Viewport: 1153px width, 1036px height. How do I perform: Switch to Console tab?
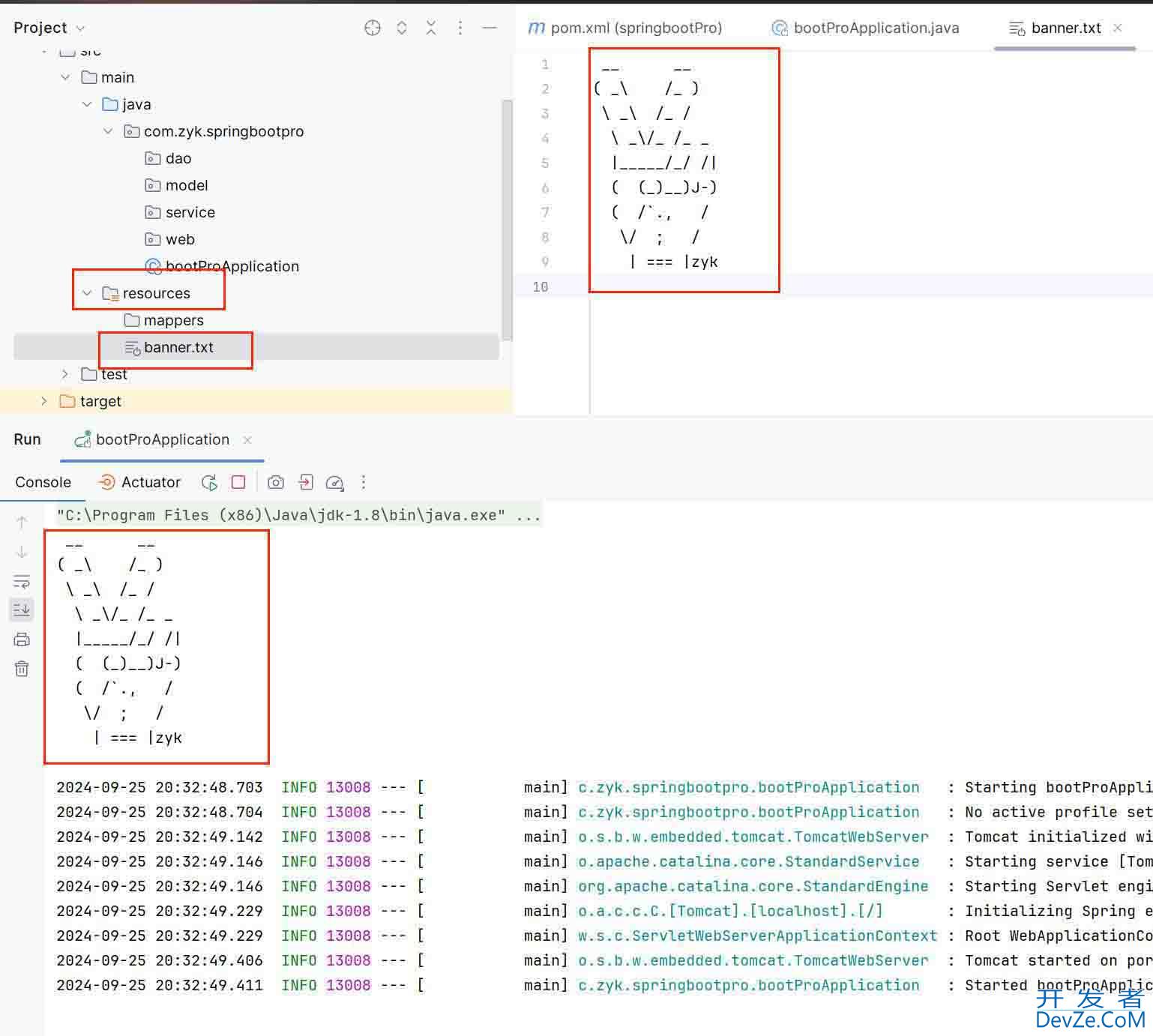(x=43, y=482)
